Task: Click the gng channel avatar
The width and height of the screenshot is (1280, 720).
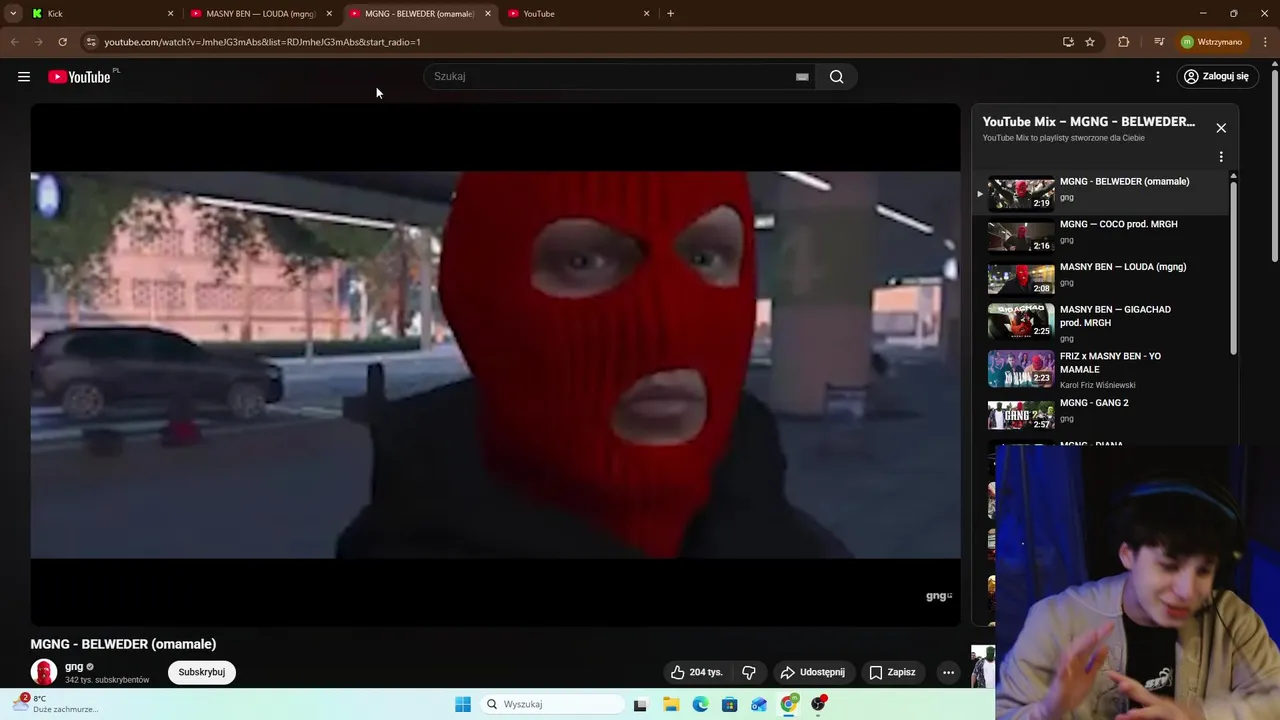Action: (x=43, y=672)
